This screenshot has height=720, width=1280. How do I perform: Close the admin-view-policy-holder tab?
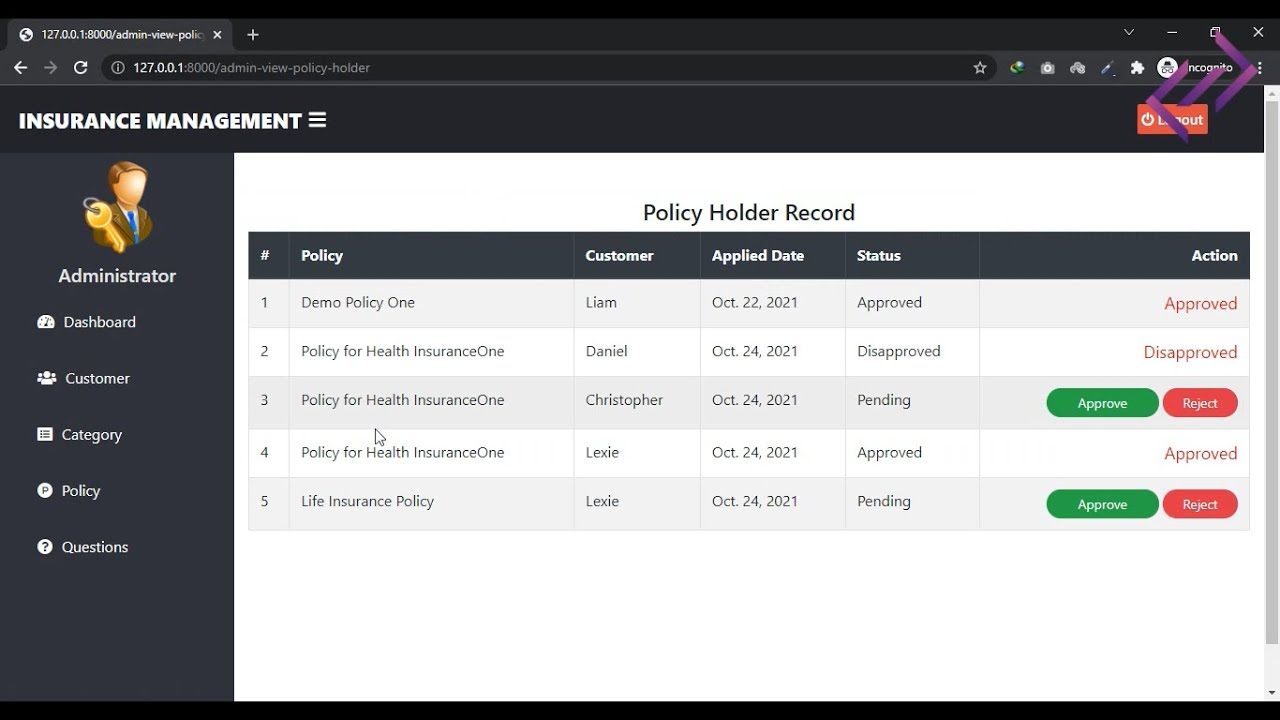click(x=217, y=34)
